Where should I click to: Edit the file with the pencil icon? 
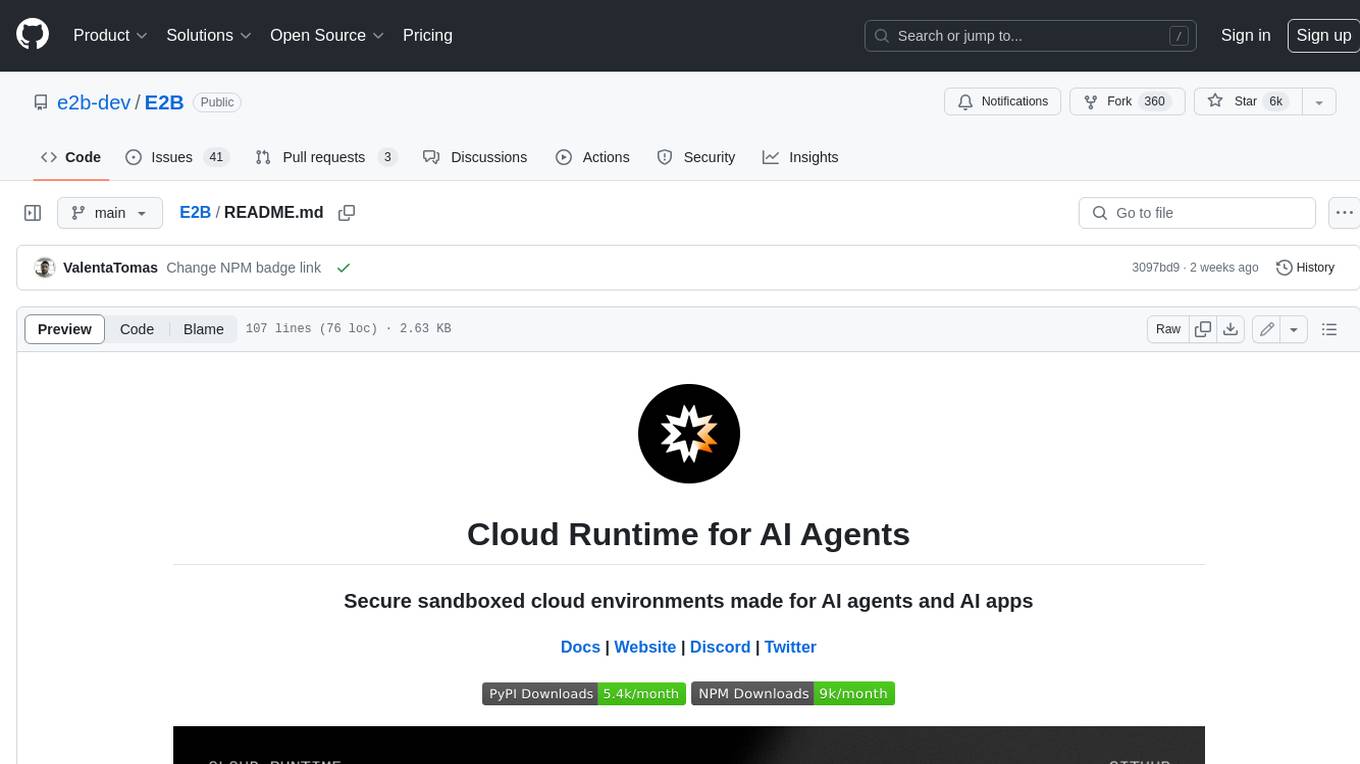(x=1267, y=329)
